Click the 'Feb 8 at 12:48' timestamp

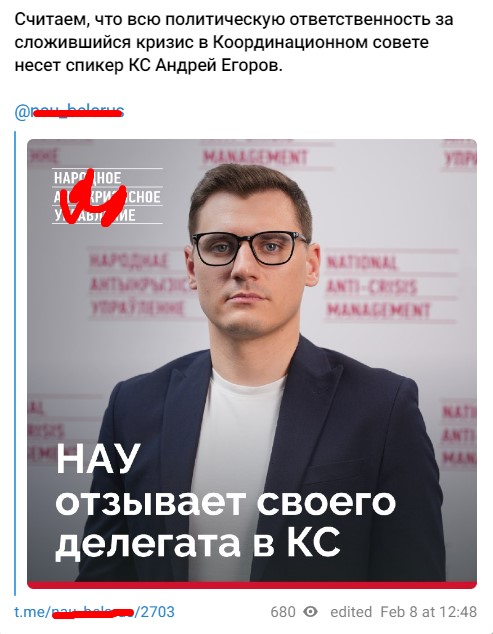tap(429, 612)
